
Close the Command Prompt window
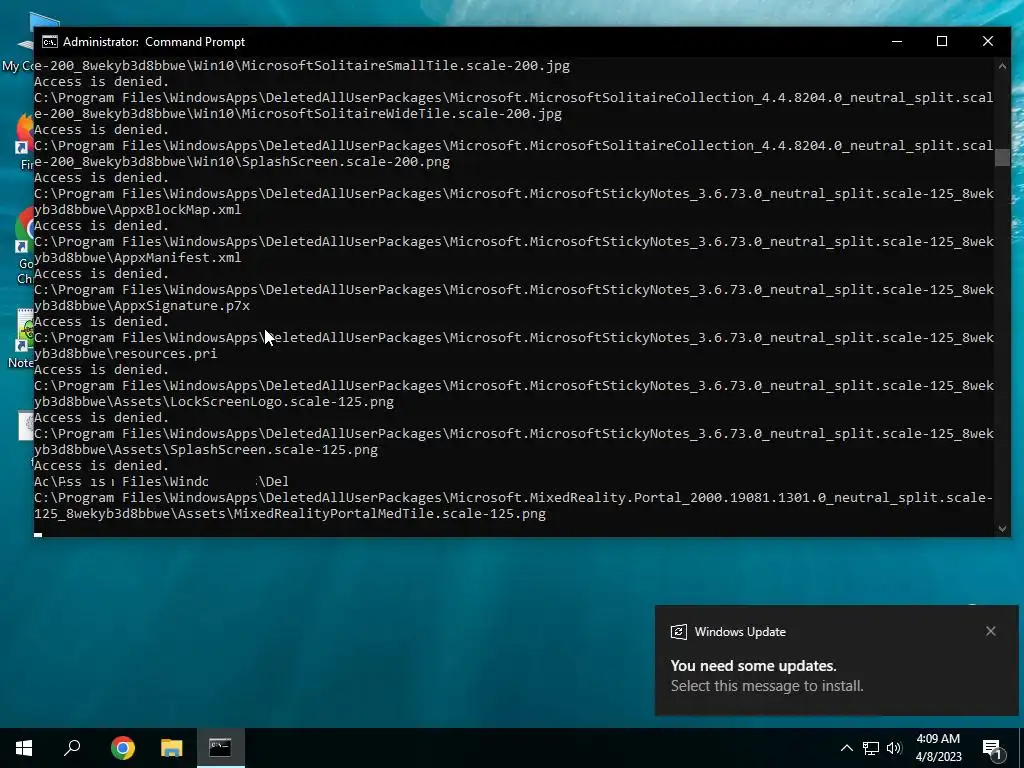987,41
